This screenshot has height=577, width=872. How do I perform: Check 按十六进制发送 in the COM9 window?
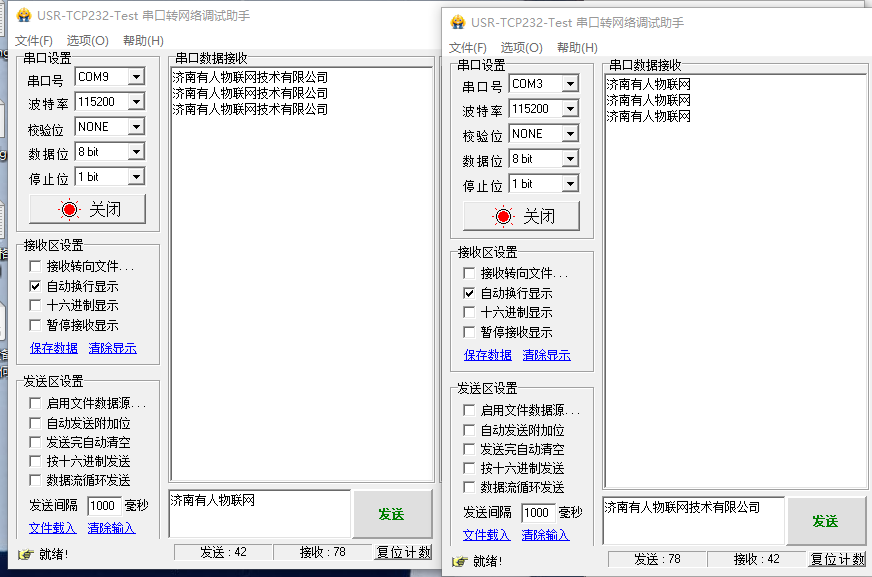click(36, 461)
